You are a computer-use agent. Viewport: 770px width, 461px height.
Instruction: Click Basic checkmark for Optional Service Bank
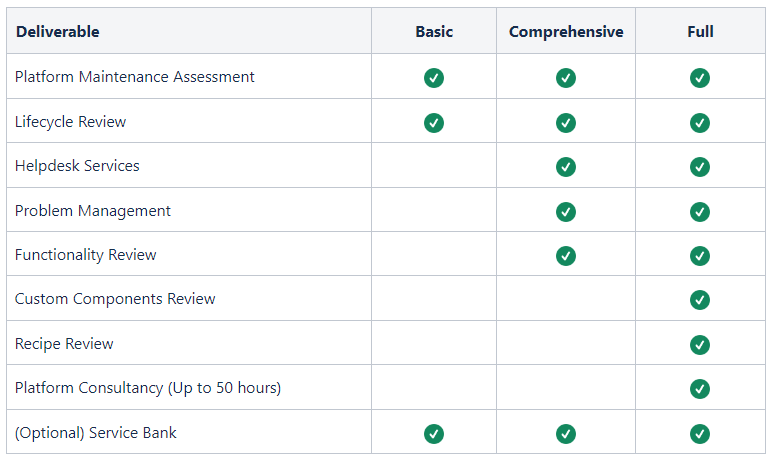click(434, 434)
